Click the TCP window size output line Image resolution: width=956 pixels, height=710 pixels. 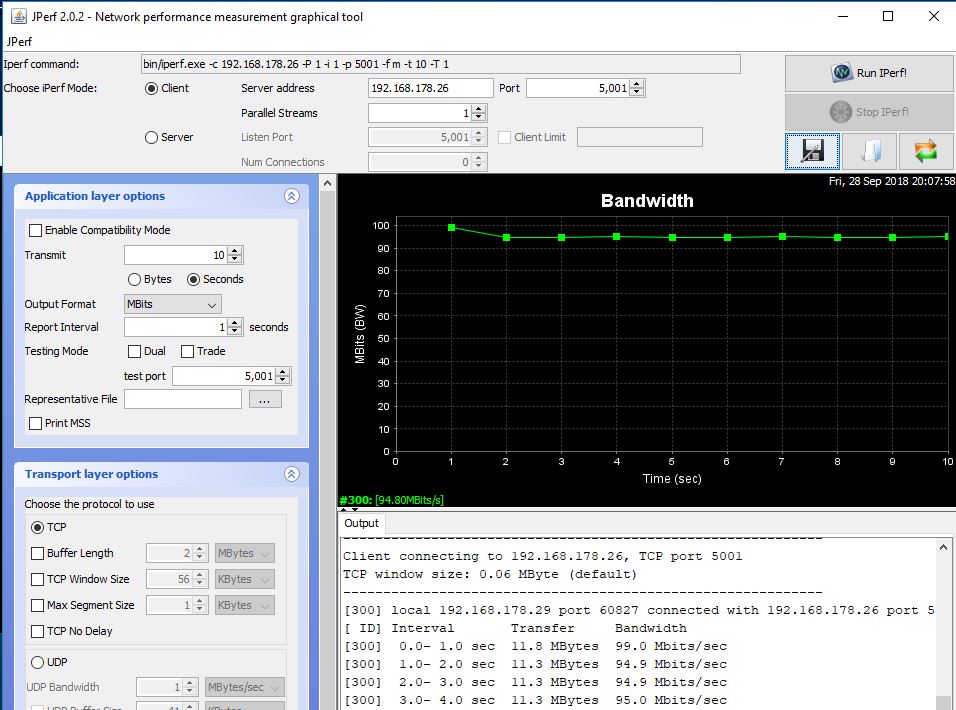pyautogui.click(x=490, y=575)
